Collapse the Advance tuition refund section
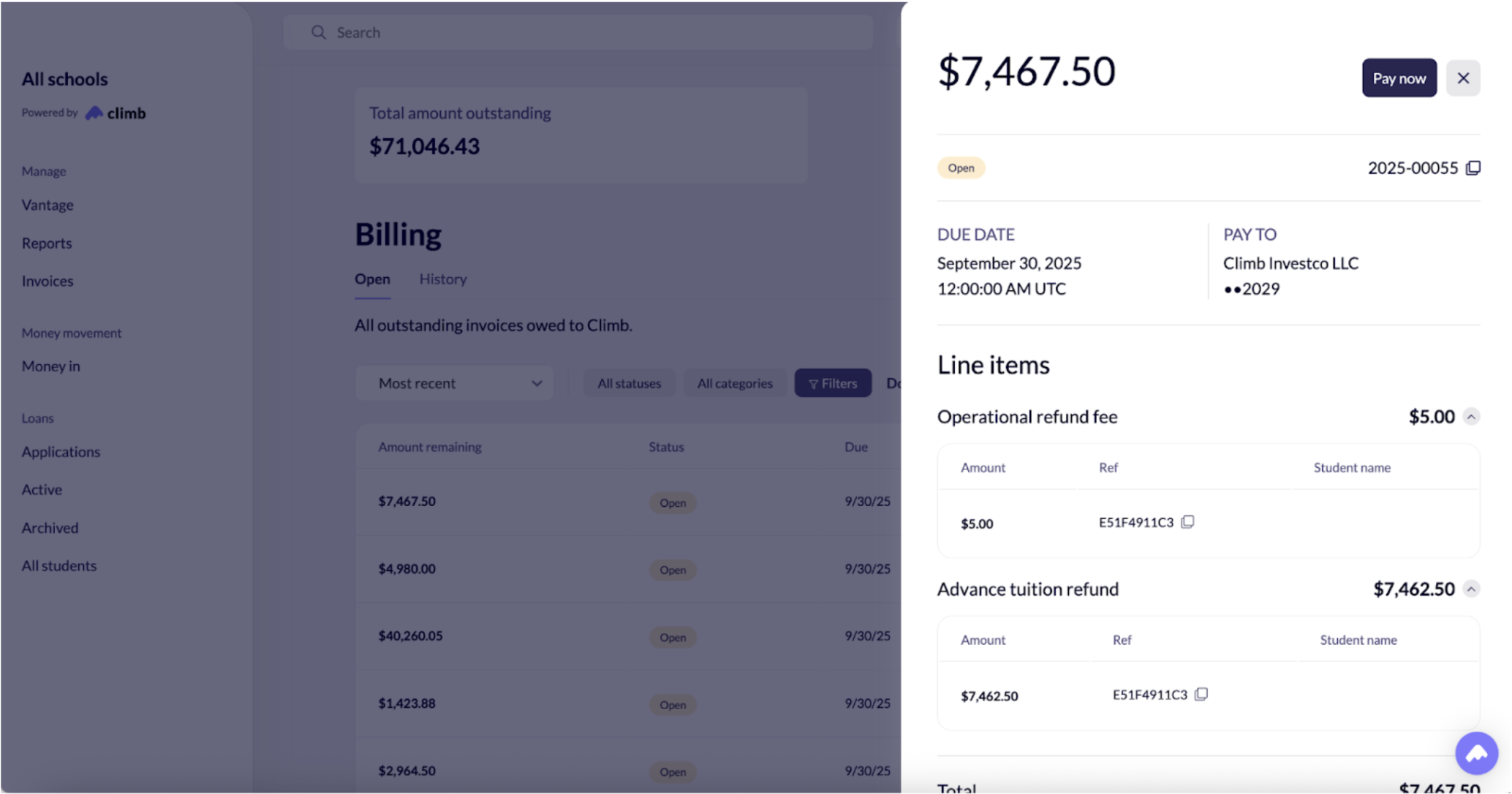The width and height of the screenshot is (1512, 794). [1471, 589]
